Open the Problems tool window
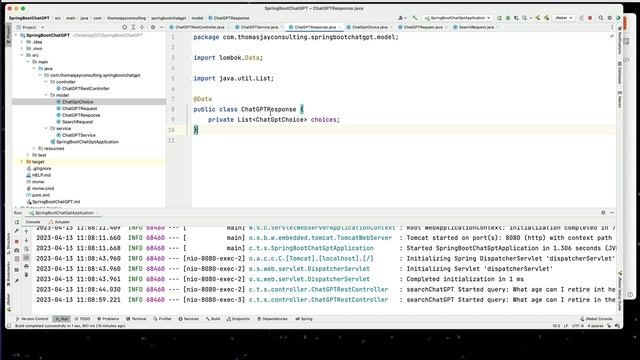Image resolution: width=640 pixels, height=360 pixels. [x=108, y=319]
